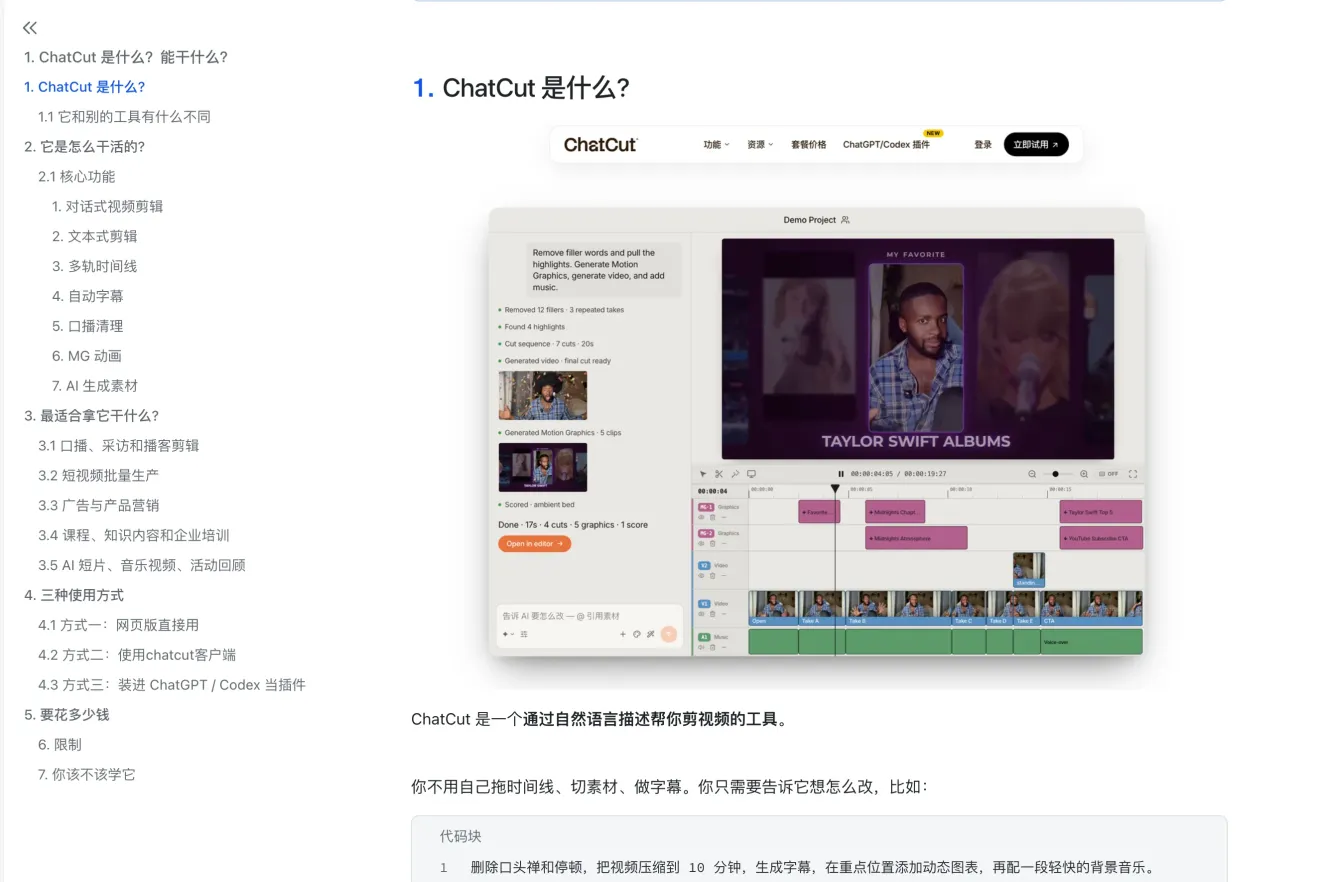Go to outline item 口播清理
This screenshot has width=1320, height=882.
tap(88, 327)
